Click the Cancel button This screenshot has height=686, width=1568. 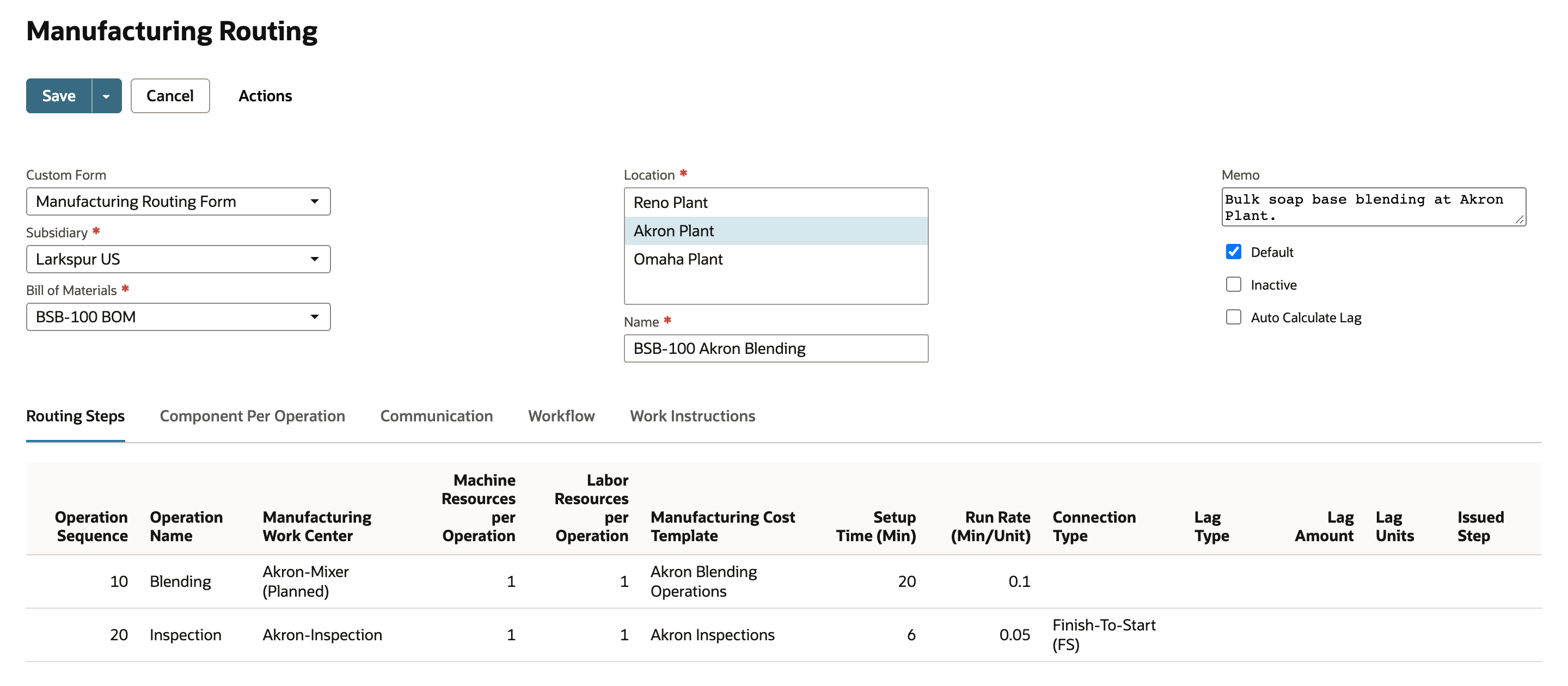click(170, 96)
